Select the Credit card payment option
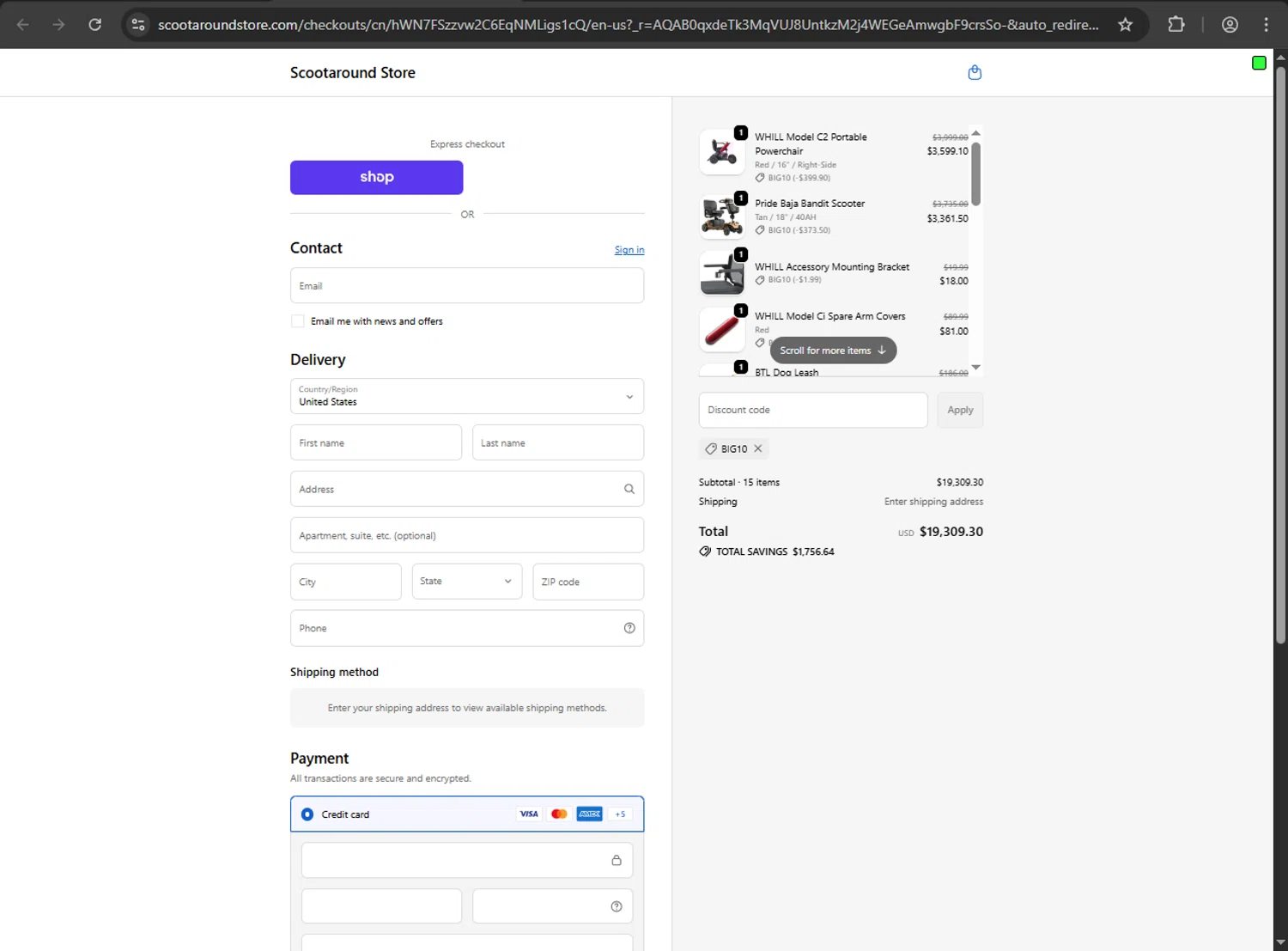 (x=307, y=814)
